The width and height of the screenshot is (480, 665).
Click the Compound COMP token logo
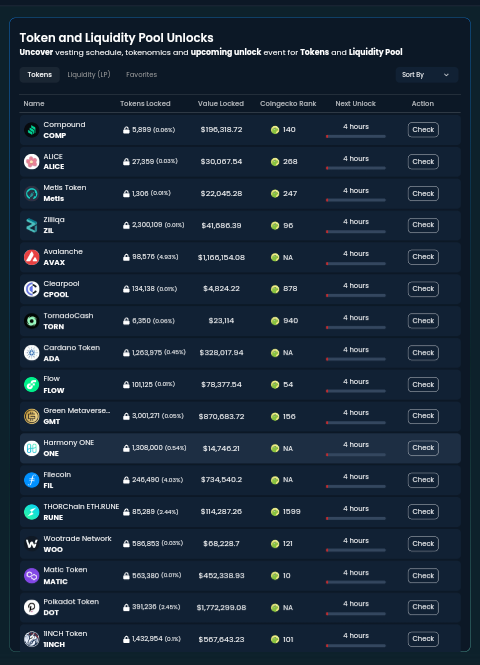coord(31,130)
